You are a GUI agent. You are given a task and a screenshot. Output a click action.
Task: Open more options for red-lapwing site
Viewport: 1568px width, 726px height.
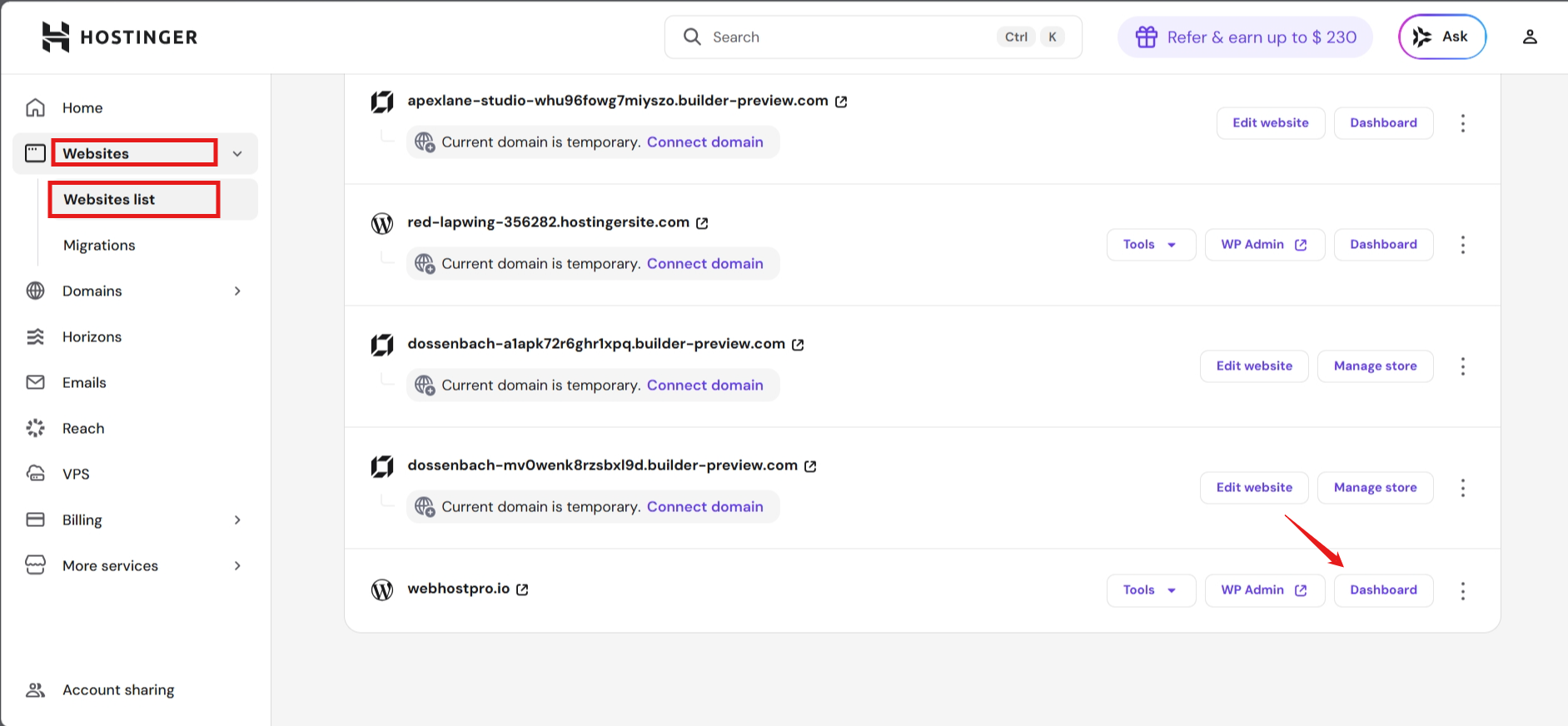click(1463, 245)
